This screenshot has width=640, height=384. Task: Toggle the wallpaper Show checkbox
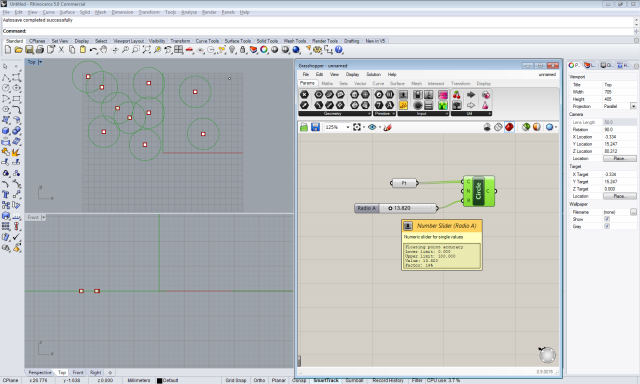click(x=607, y=219)
